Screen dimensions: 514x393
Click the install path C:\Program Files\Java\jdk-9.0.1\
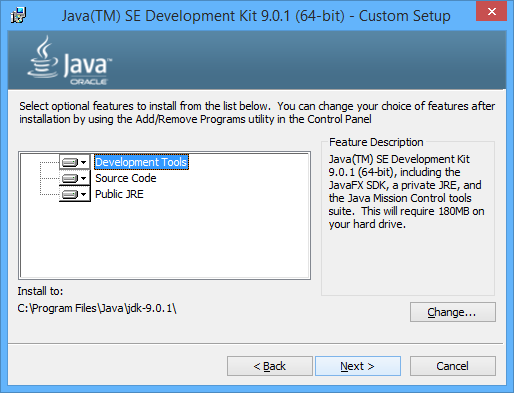coord(97,308)
